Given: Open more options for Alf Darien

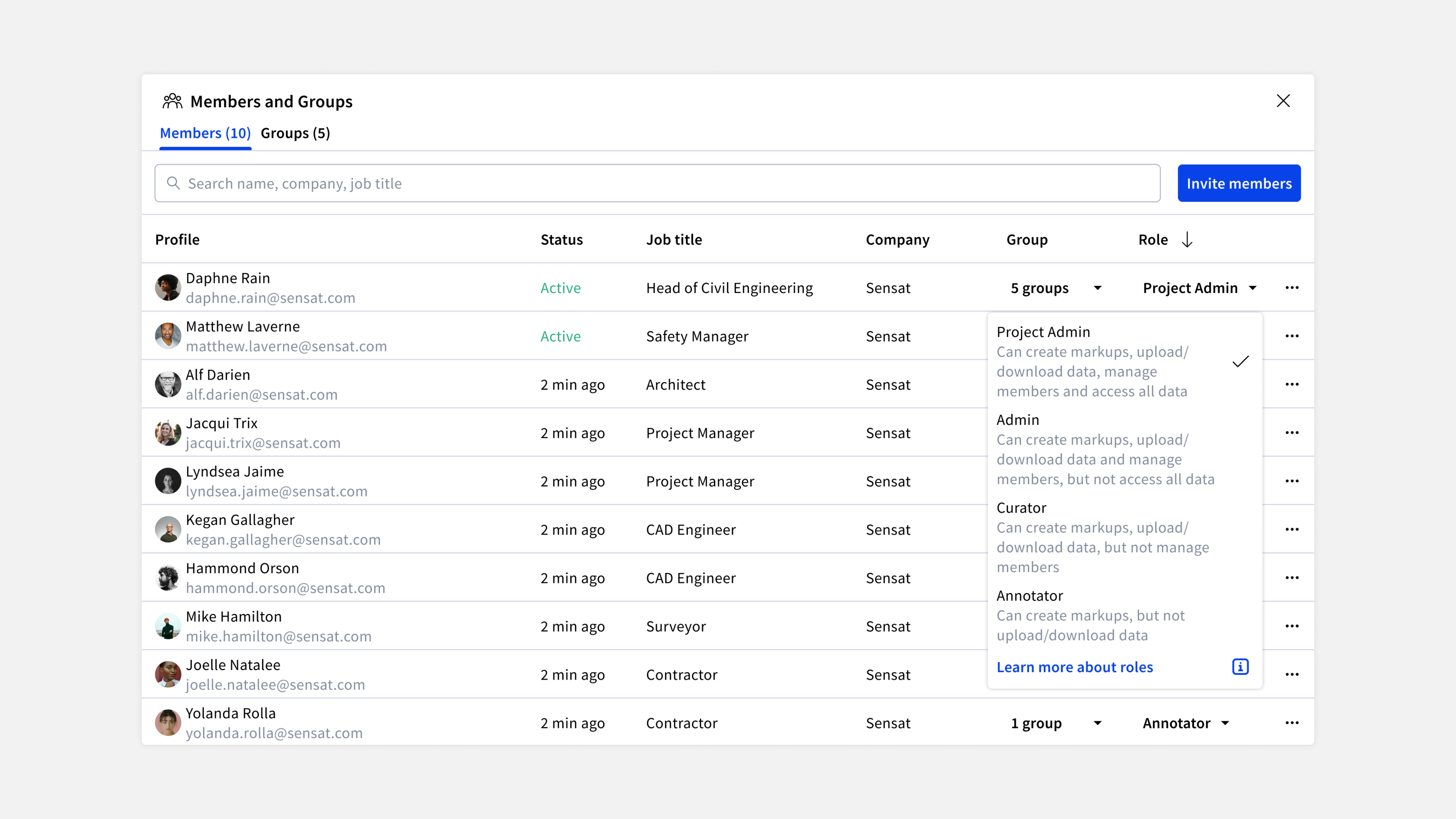Looking at the screenshot, I should [x=1292, y=384].
